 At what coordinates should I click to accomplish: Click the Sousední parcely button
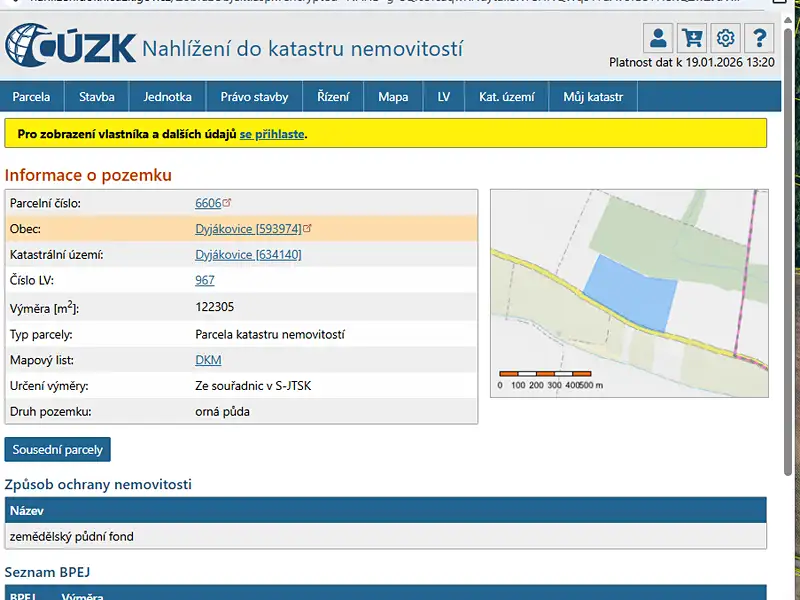tap(58, 449)
